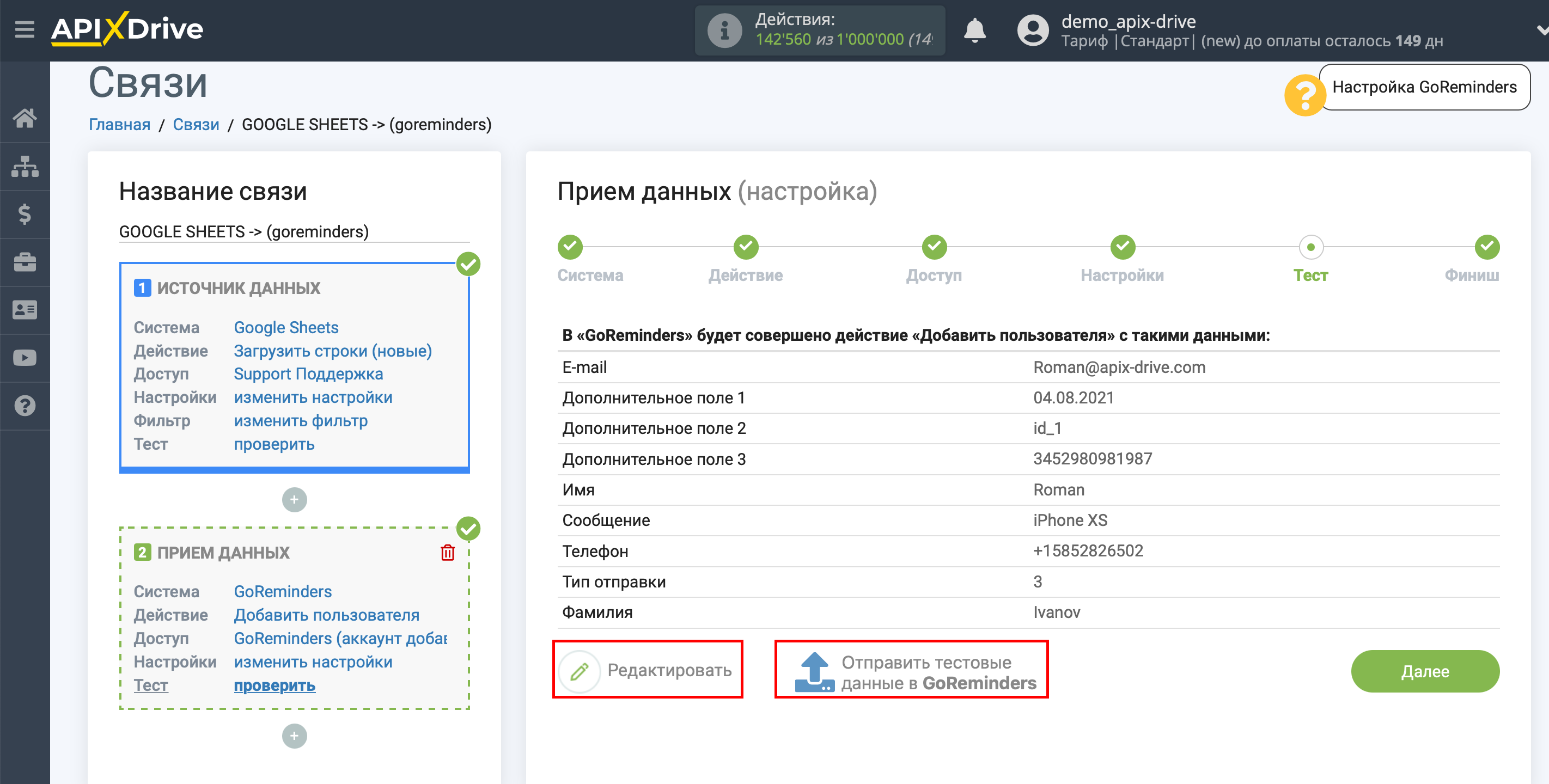This screenshot has height=784, width=1549.
Task: Open the notifications bell
Action: (x=975, y=30)
